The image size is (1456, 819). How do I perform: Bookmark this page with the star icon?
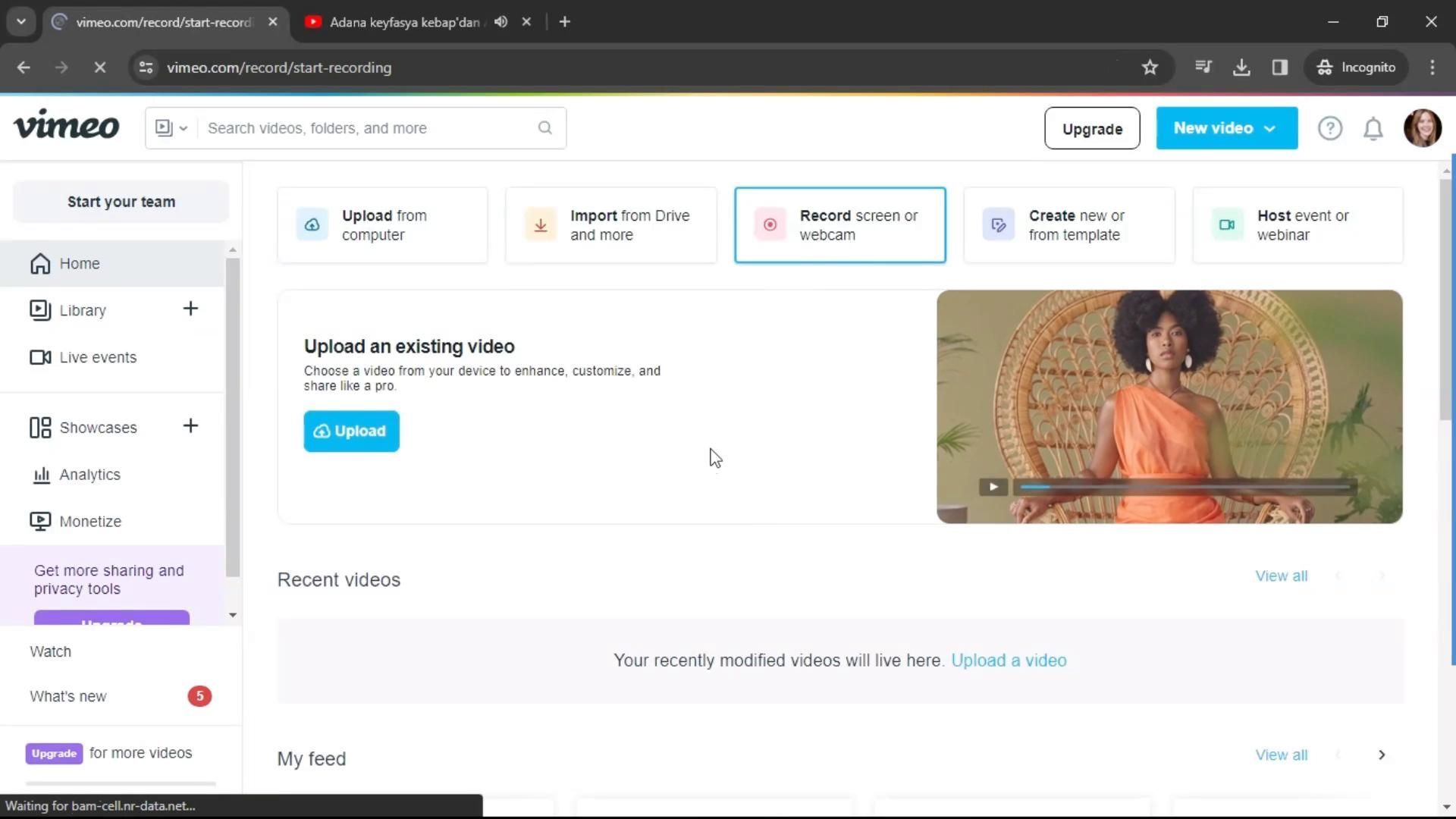tap(1150, 67)
